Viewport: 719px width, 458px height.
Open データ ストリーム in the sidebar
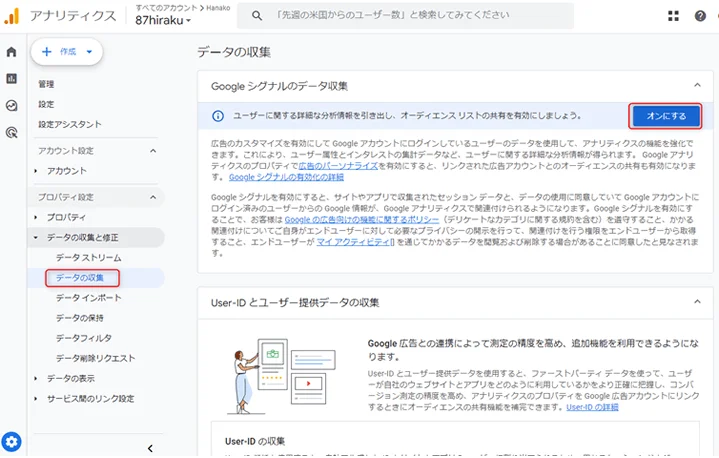click(x=88, y=258)
